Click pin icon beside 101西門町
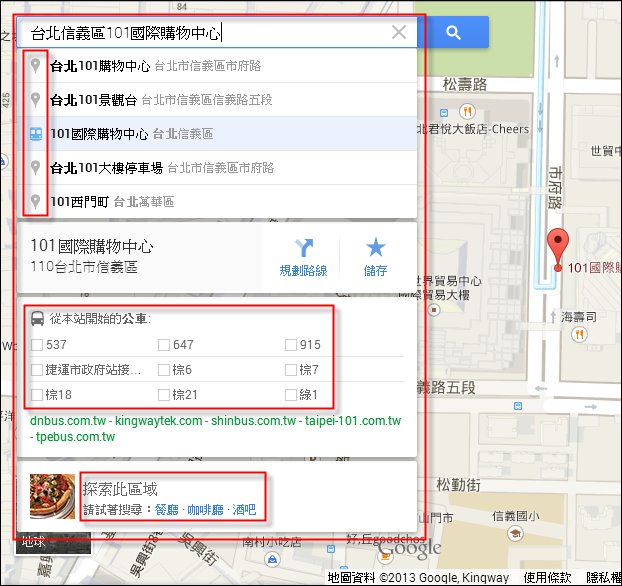 tap(36, 202)
